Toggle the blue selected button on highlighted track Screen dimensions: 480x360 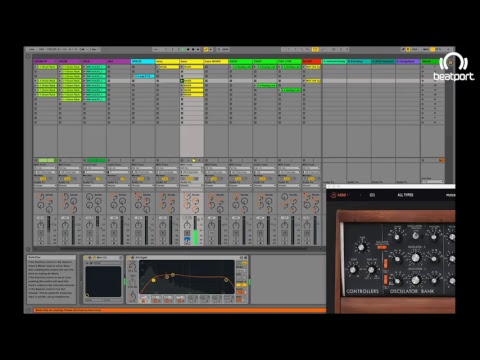pyautogui.click(x=187, y=239)
